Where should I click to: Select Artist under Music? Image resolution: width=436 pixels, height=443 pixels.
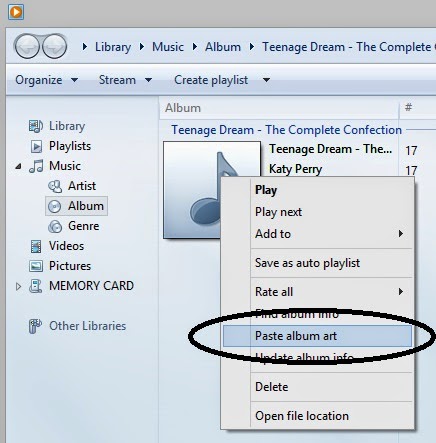click(x=82, y=186)
